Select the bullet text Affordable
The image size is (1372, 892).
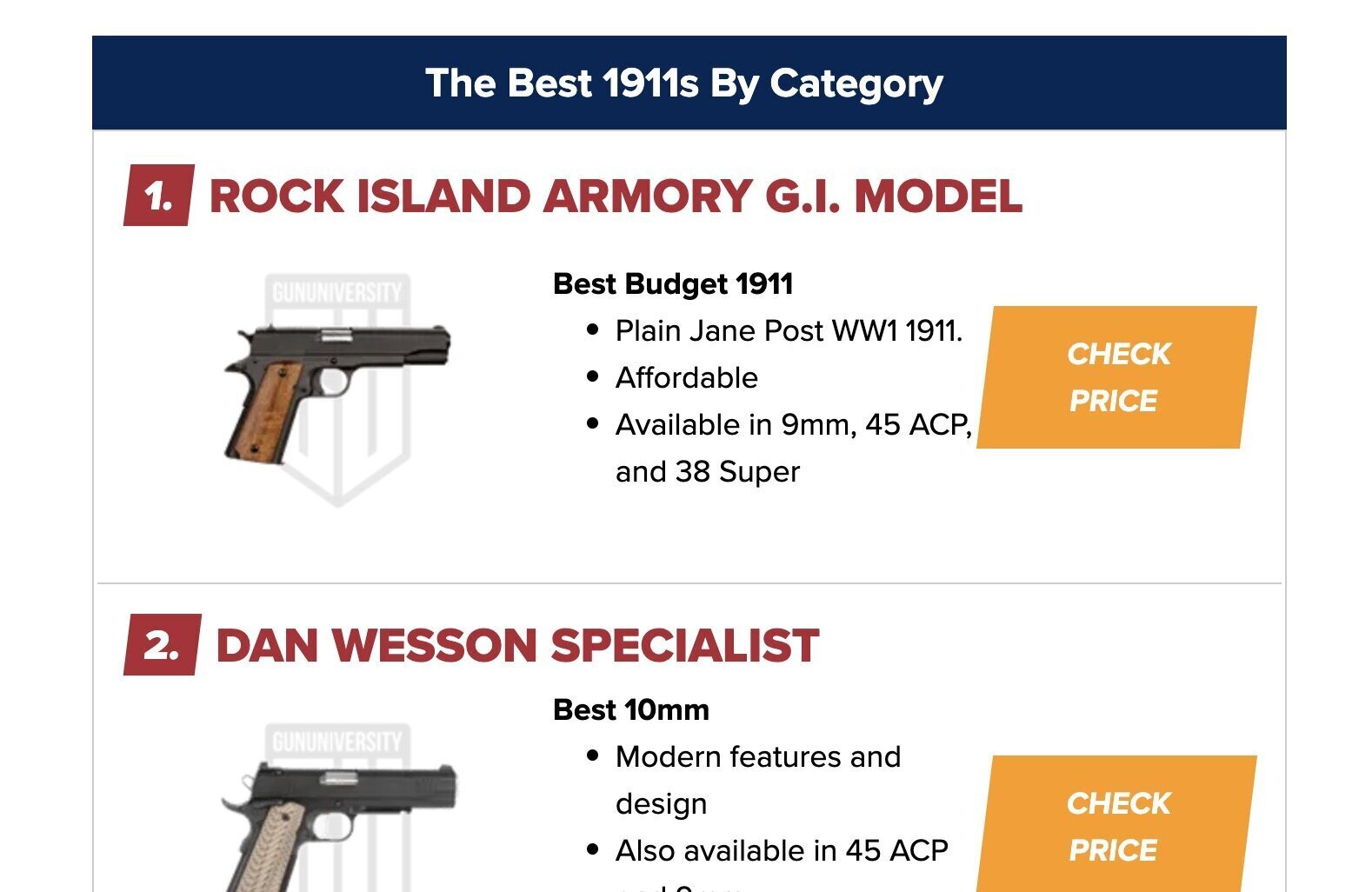(687, 377)
